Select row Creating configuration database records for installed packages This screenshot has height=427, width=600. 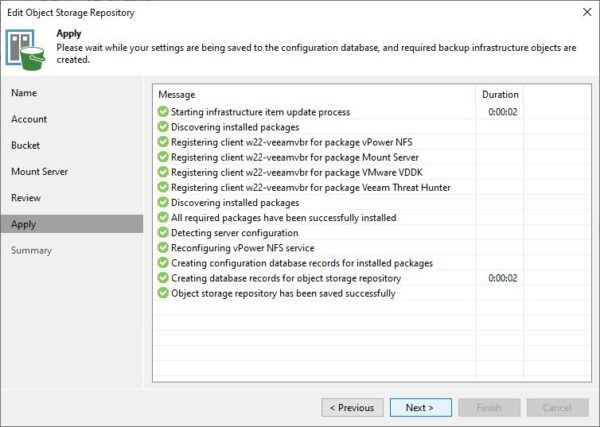click(372, 263)
